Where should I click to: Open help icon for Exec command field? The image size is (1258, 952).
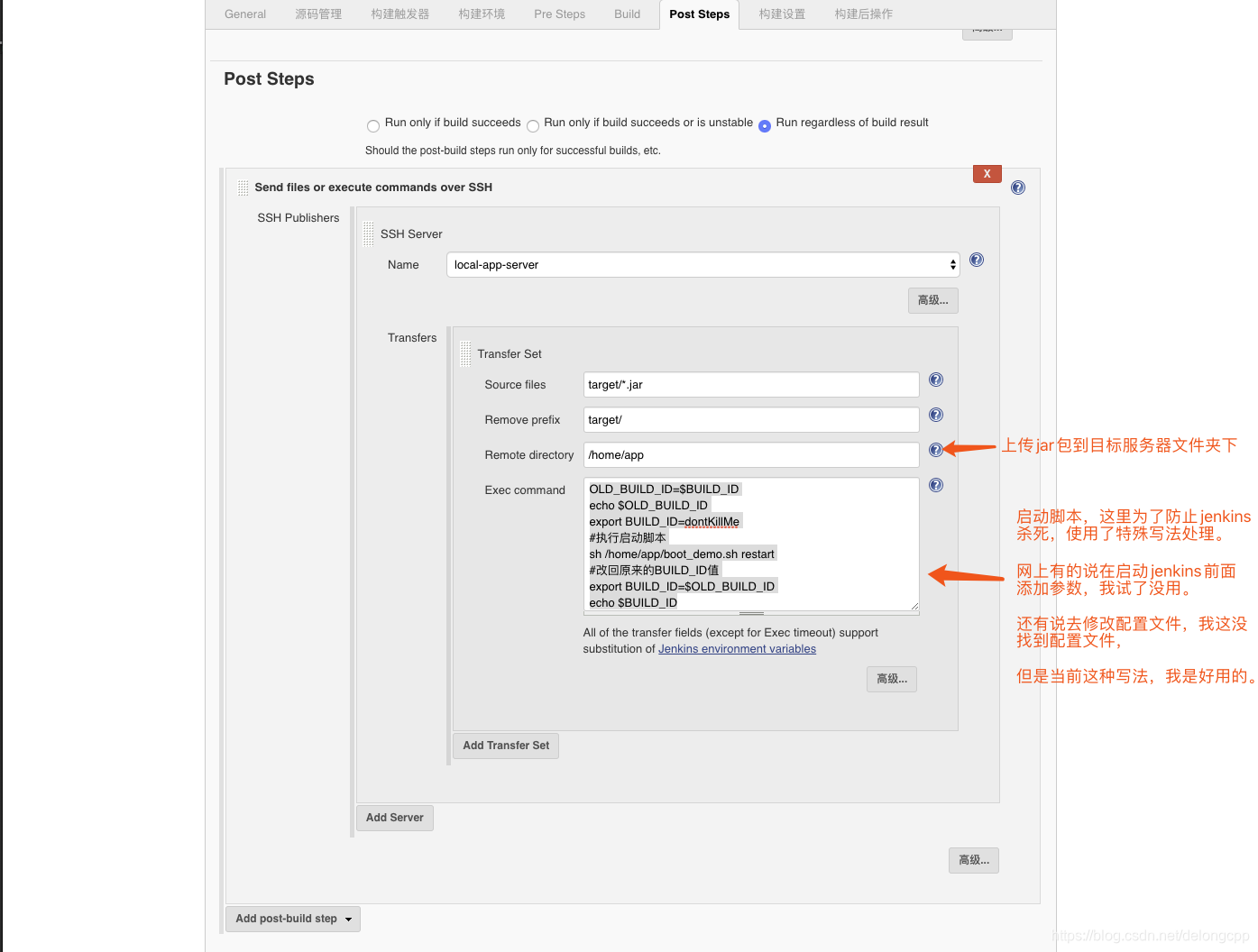935,485
